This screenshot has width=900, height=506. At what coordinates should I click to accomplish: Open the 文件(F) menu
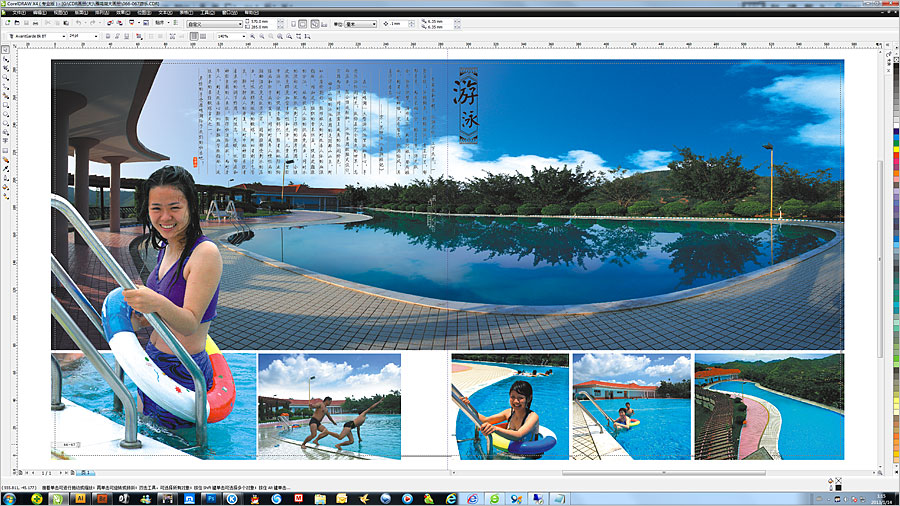click(17, 12)
